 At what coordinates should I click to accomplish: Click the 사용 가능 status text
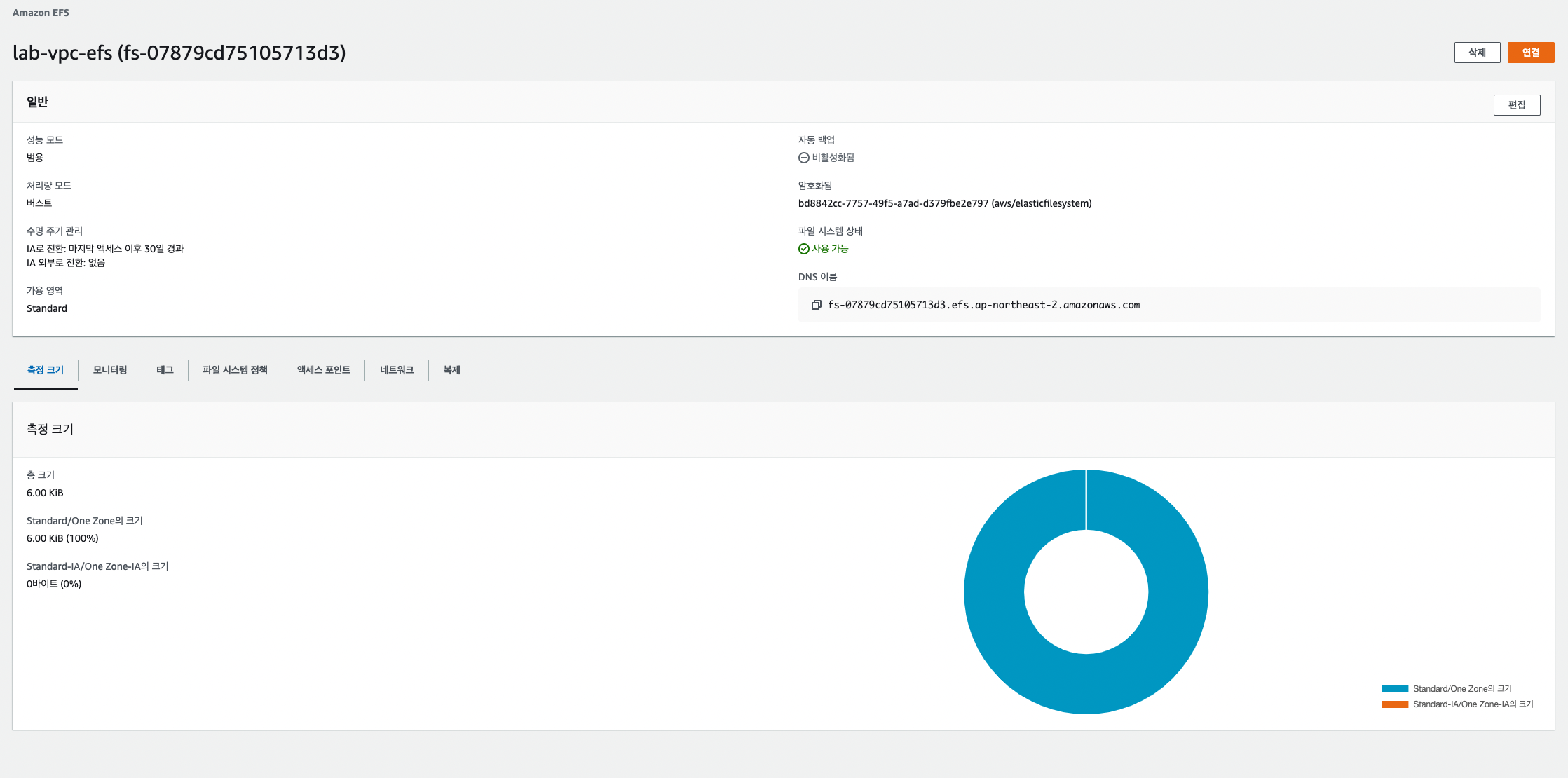[x=830, y=249]
